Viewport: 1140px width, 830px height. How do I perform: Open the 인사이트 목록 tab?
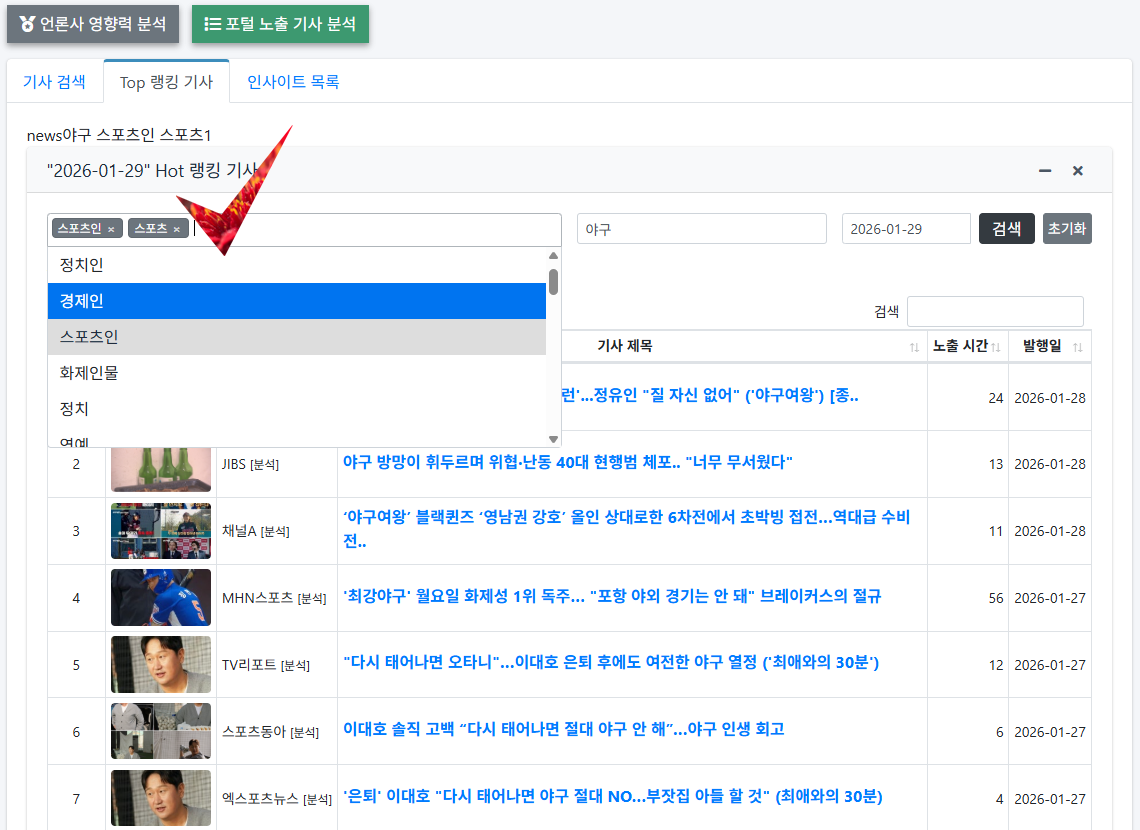[x=293, y=83]
